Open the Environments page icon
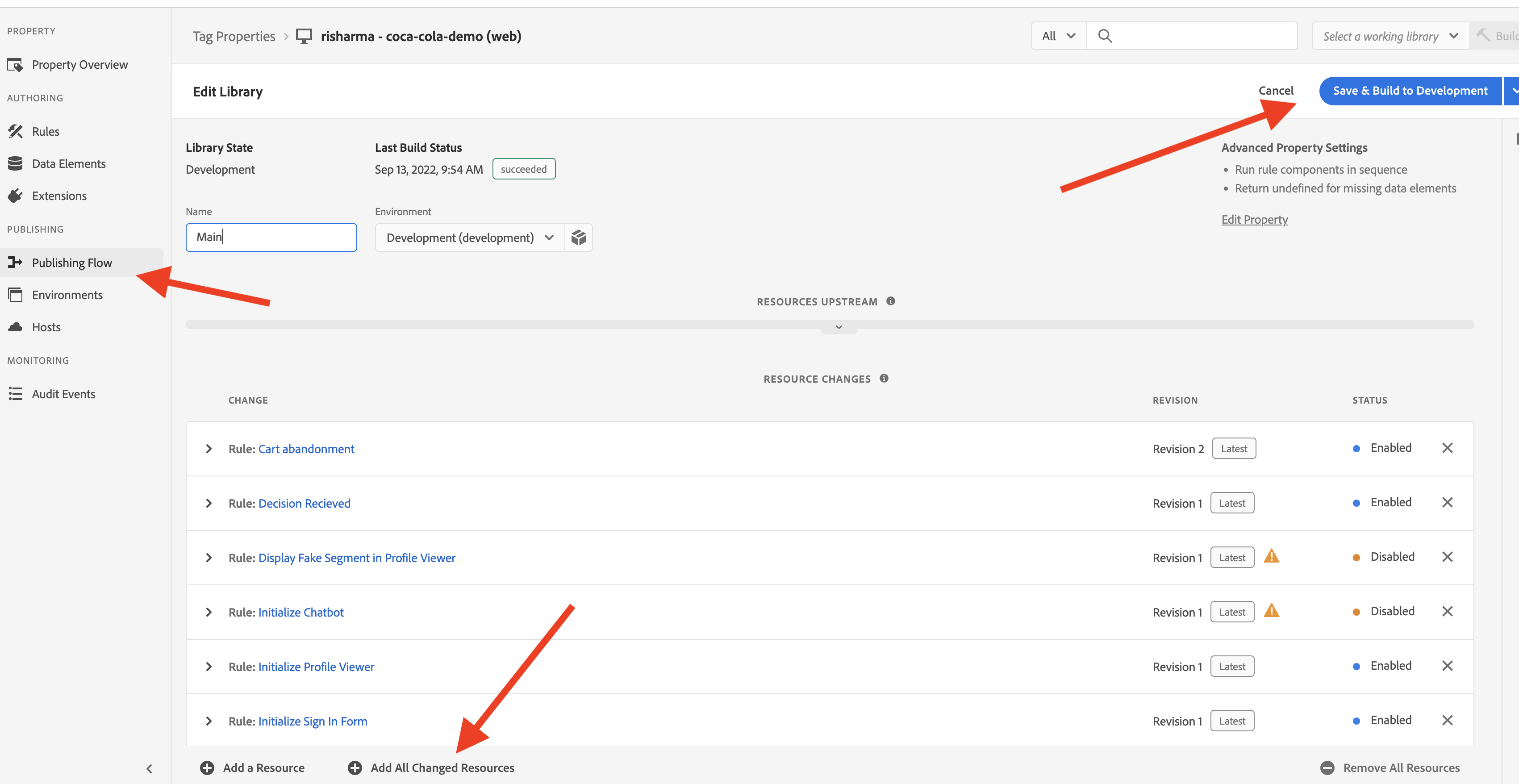This screenshot has width=1519, height=784. [x=15, y=295]
